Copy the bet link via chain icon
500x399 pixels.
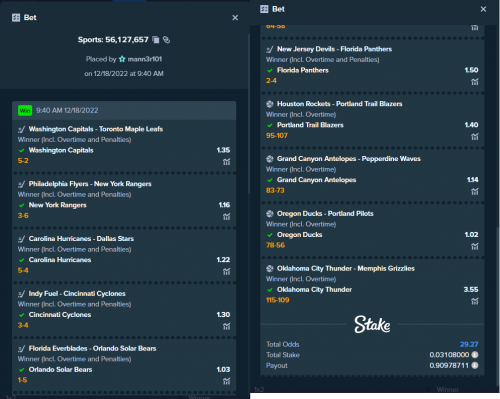click(x=166, y=40)
